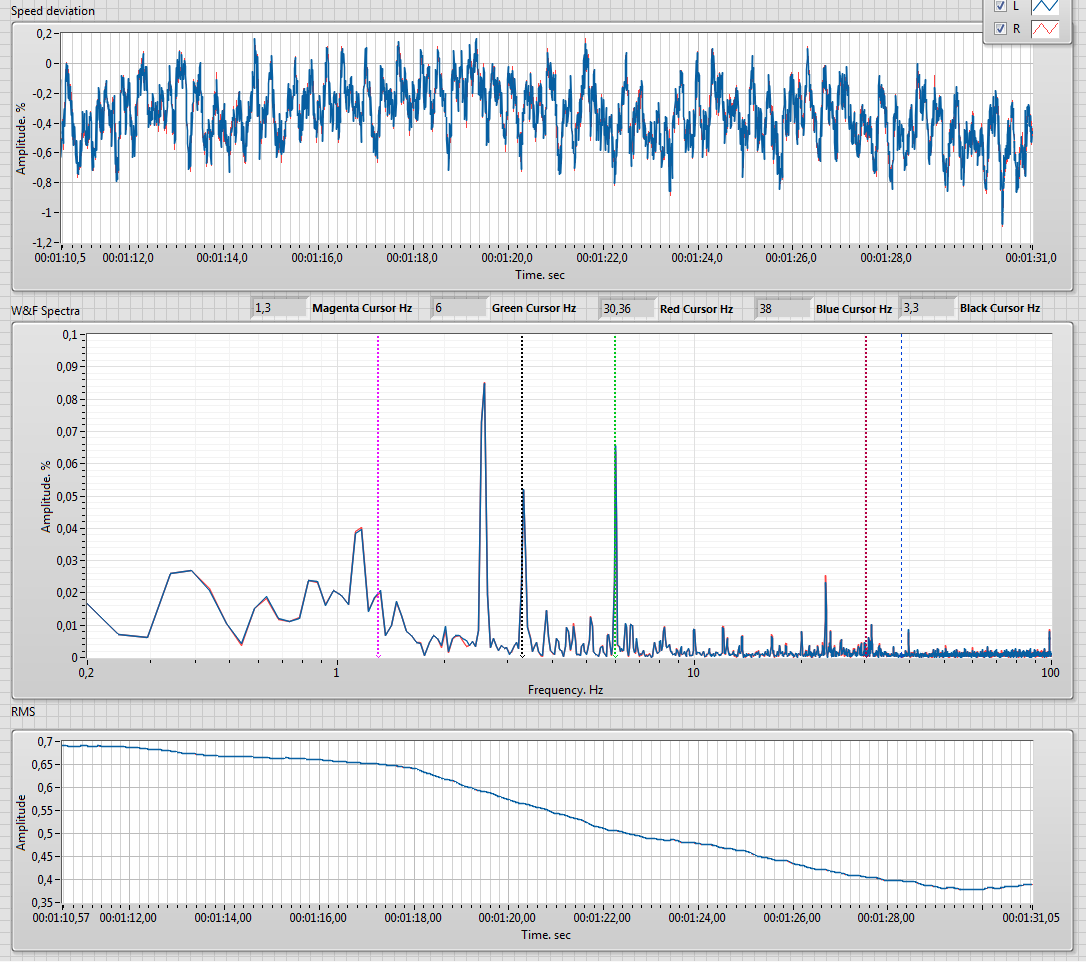Viewport: 1086px width, 962px height.
Task: Click the "Magenta Cursor Hz" label
Action: [x=362, y=308]
